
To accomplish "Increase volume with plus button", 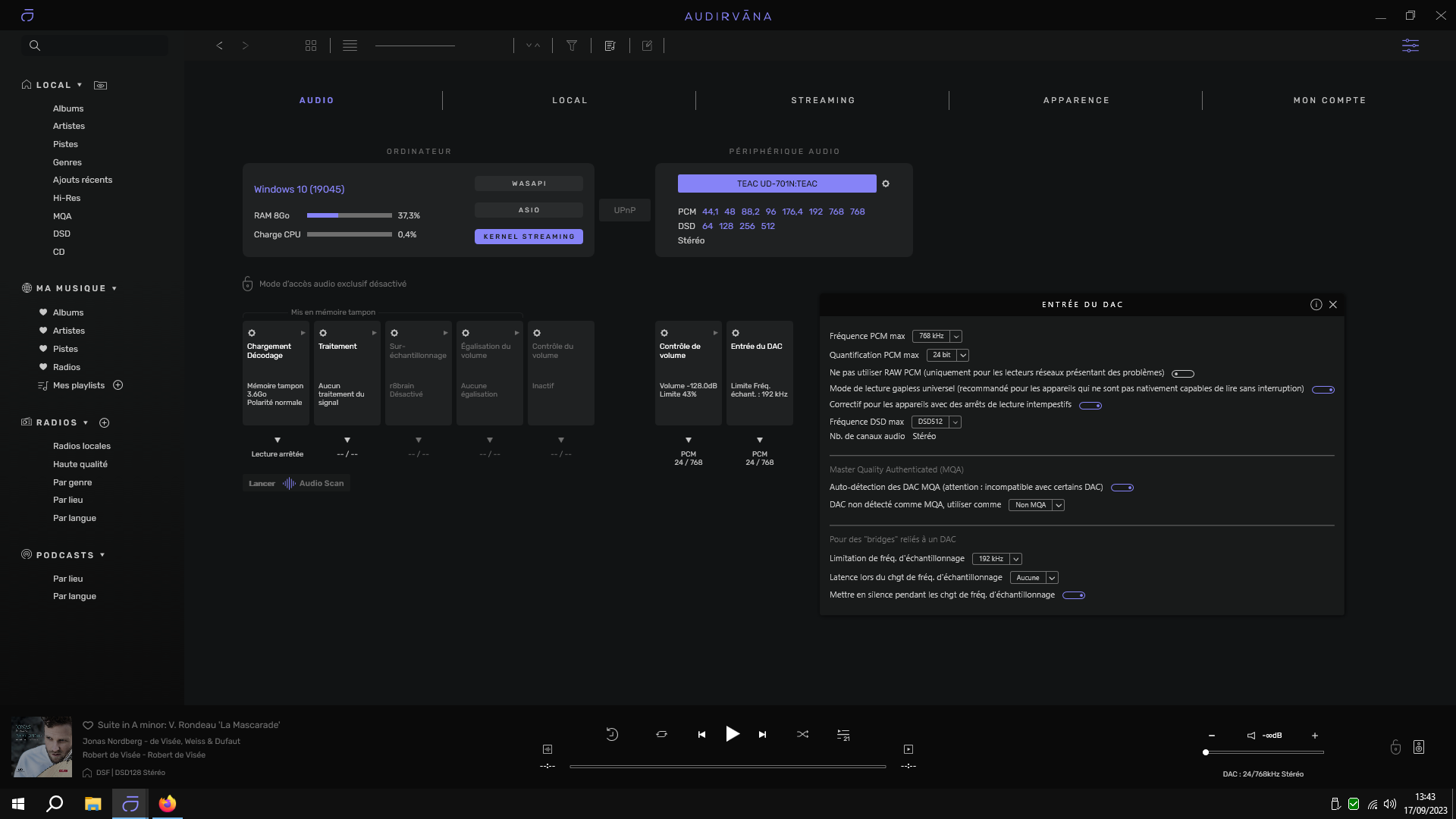I will (x=1315, y=736).
